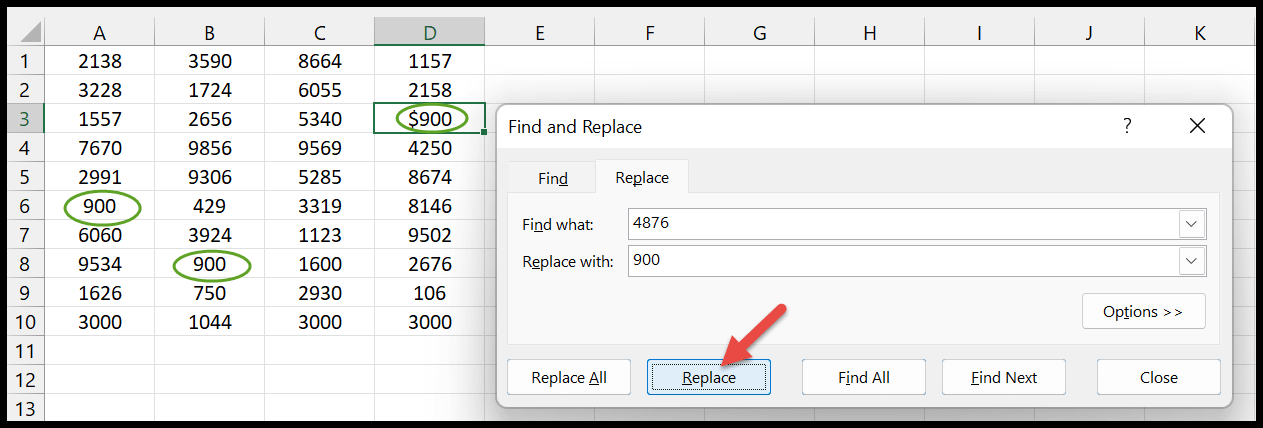Focus the Replace with input field
The width and height of the screenshot is (1263, 428).
[904, 262]
